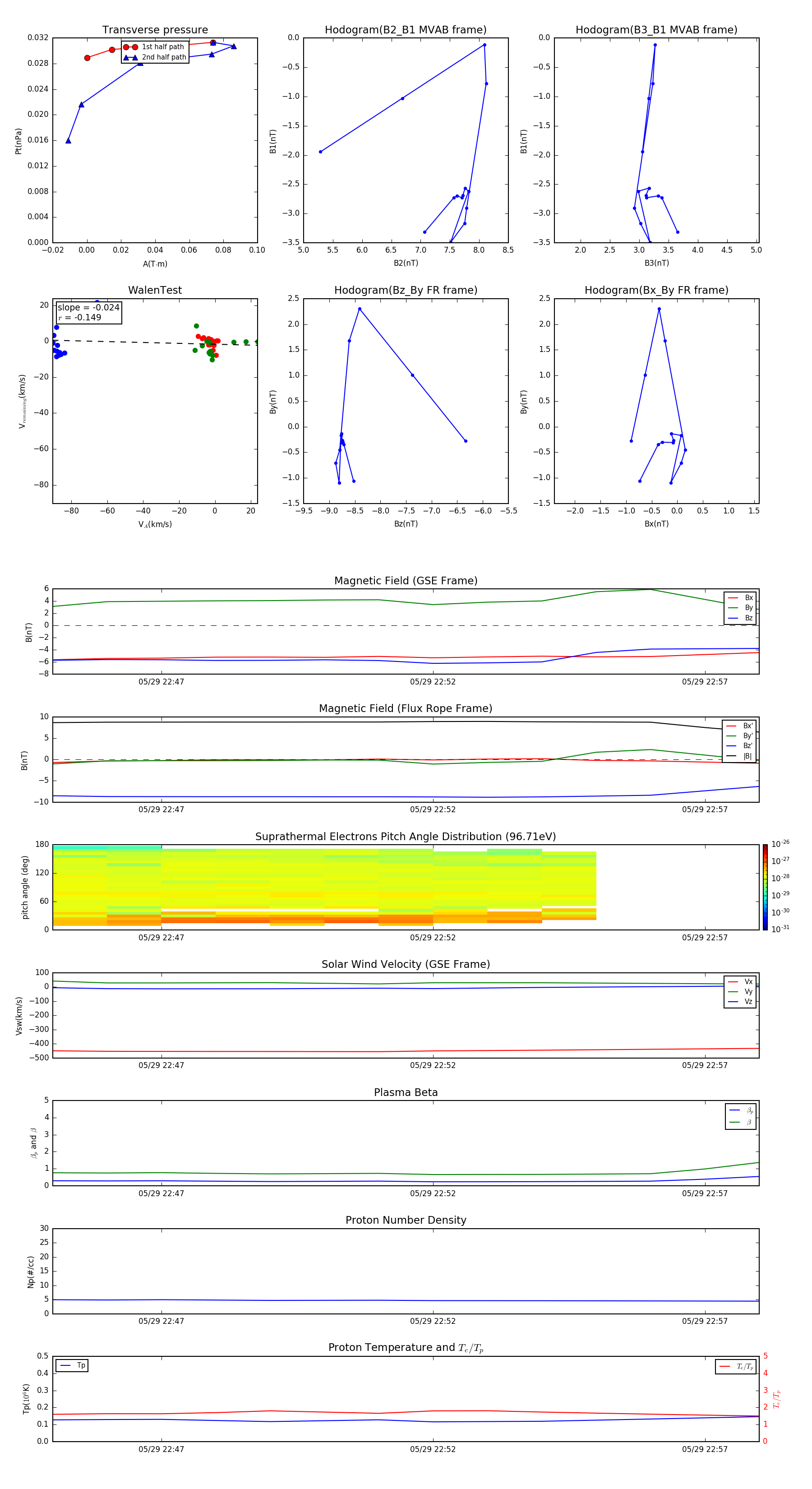Click the pitch angle distribution colorbar
This screenshot has width=812, height=1489.
(765, 887)
